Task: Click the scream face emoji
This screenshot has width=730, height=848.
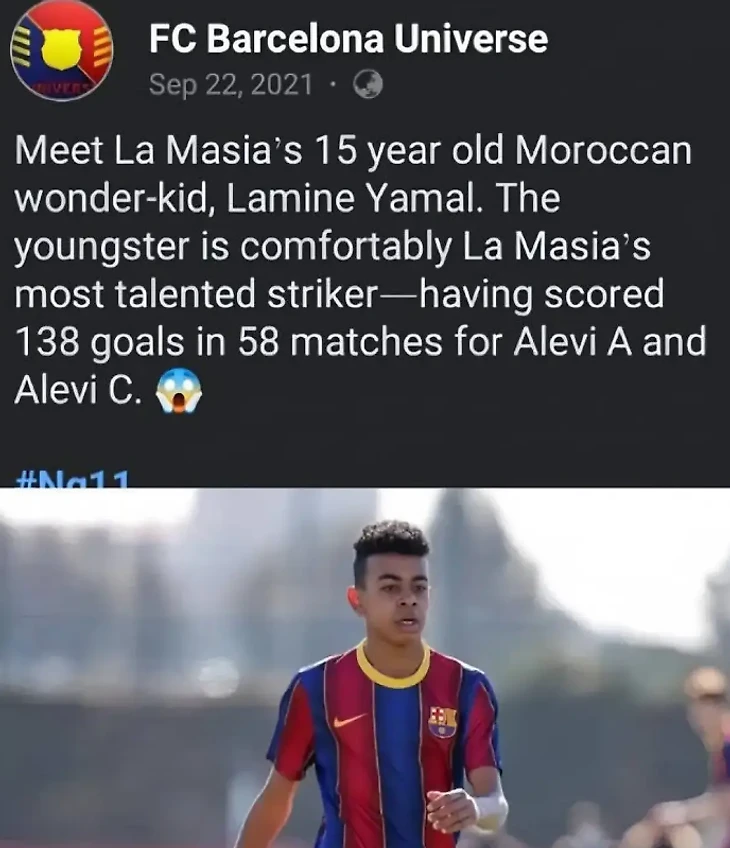Action: 179,390
